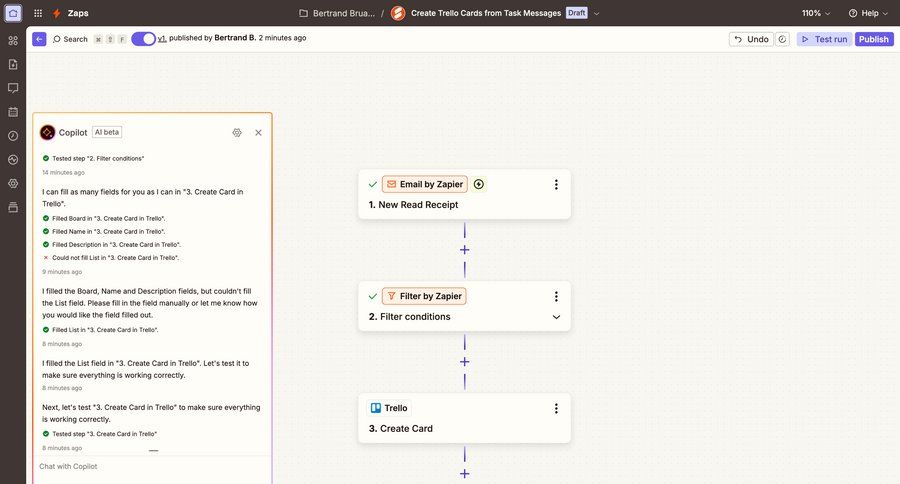
Task: Click the Email by Zapier app badge
Action: 425,184
